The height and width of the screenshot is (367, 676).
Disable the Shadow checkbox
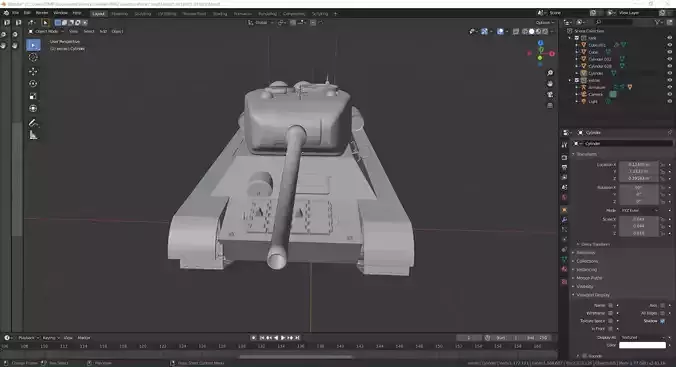663,321
